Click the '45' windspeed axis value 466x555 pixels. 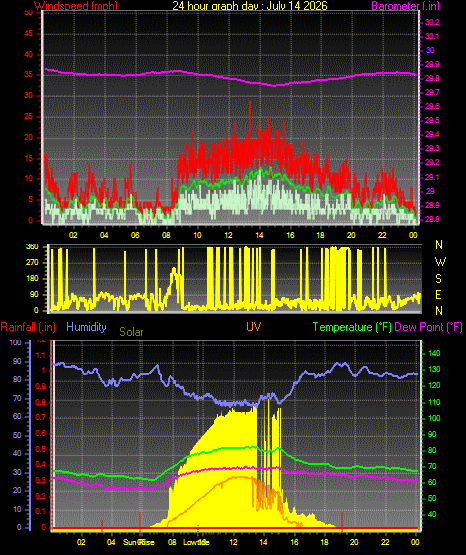(x=28, y=34)
